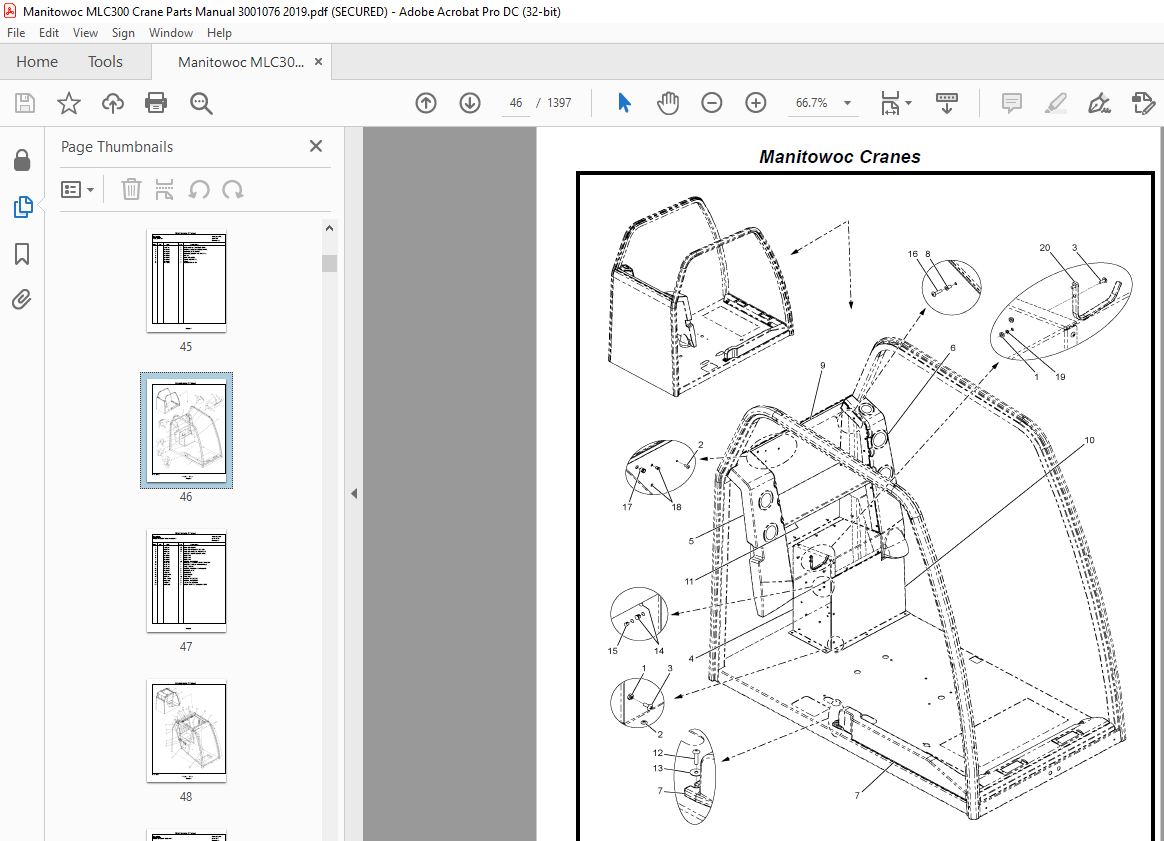Zoom in with the plus icon

point(756,102)
